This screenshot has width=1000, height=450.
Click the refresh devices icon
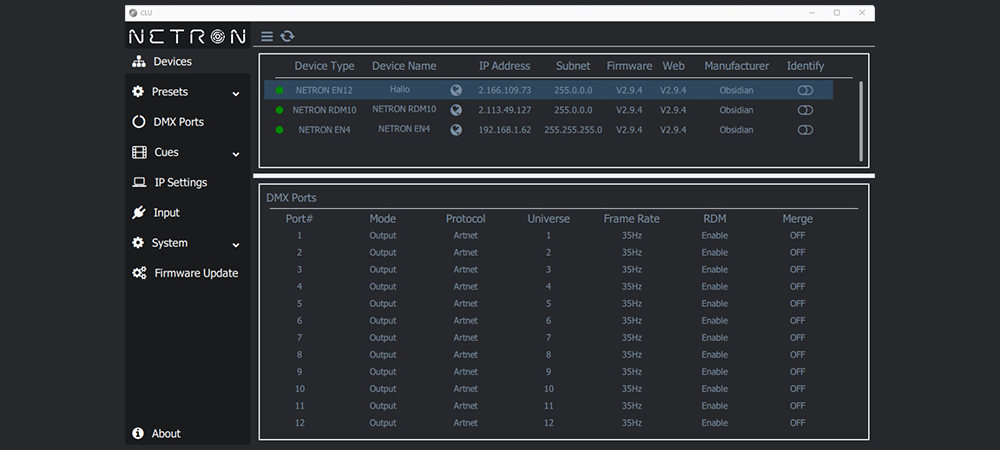287,36
